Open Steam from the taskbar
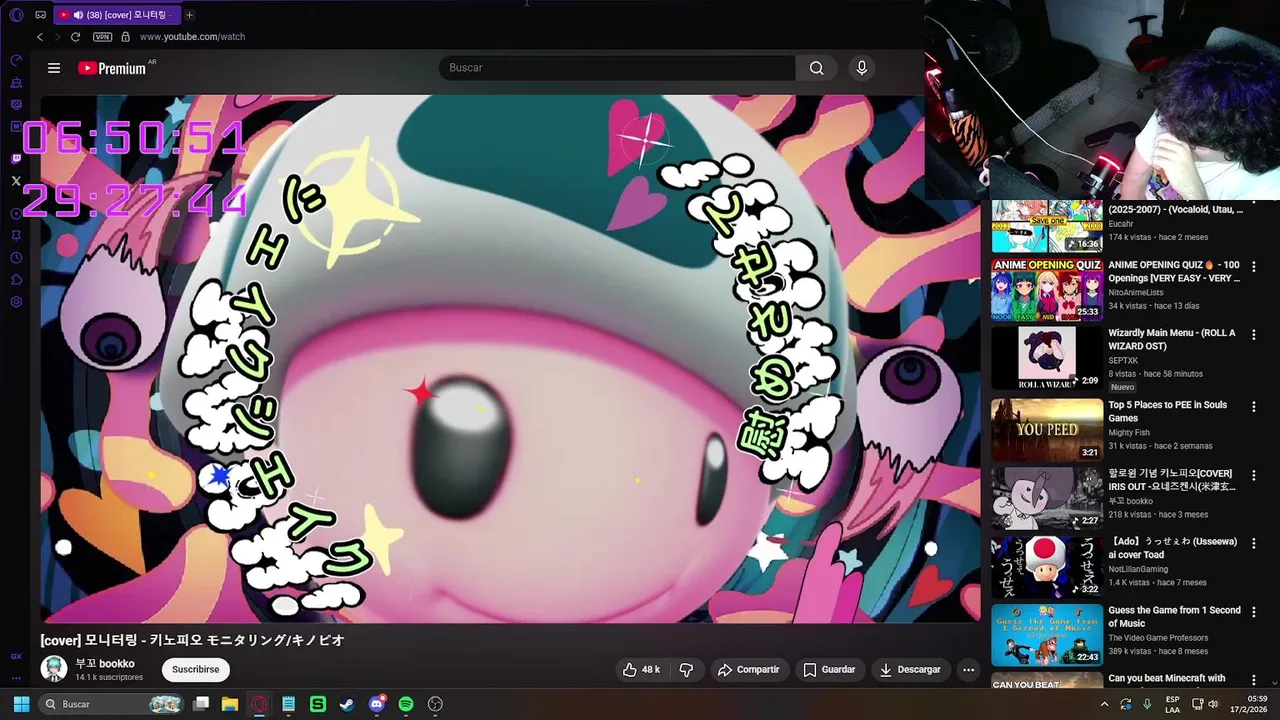This screenshot has height=720, width=1280. [x=346, y=704]
